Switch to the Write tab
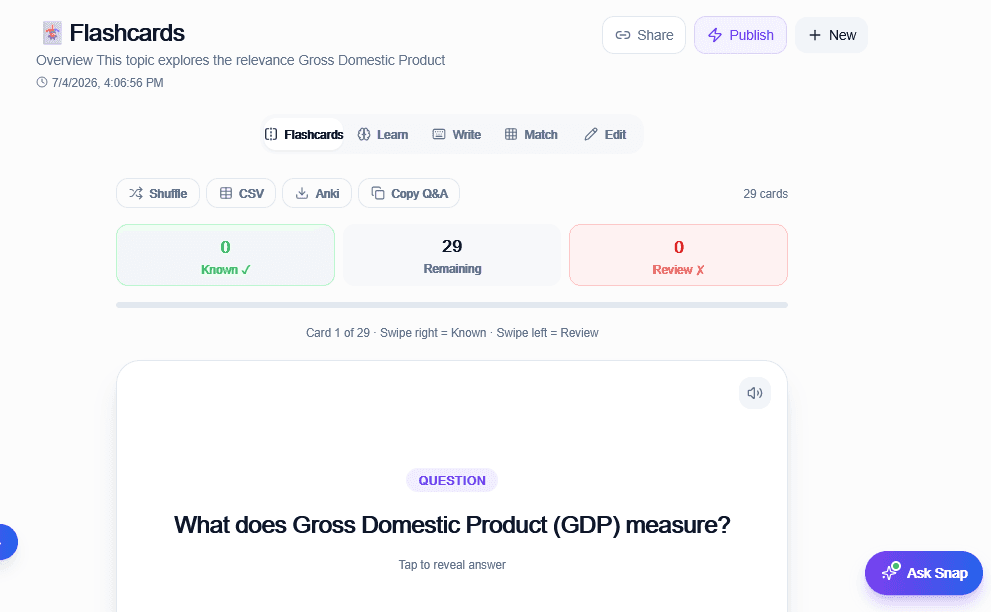Image resolution: width=991 pixels, height=612 pixels. coord(456,135)
